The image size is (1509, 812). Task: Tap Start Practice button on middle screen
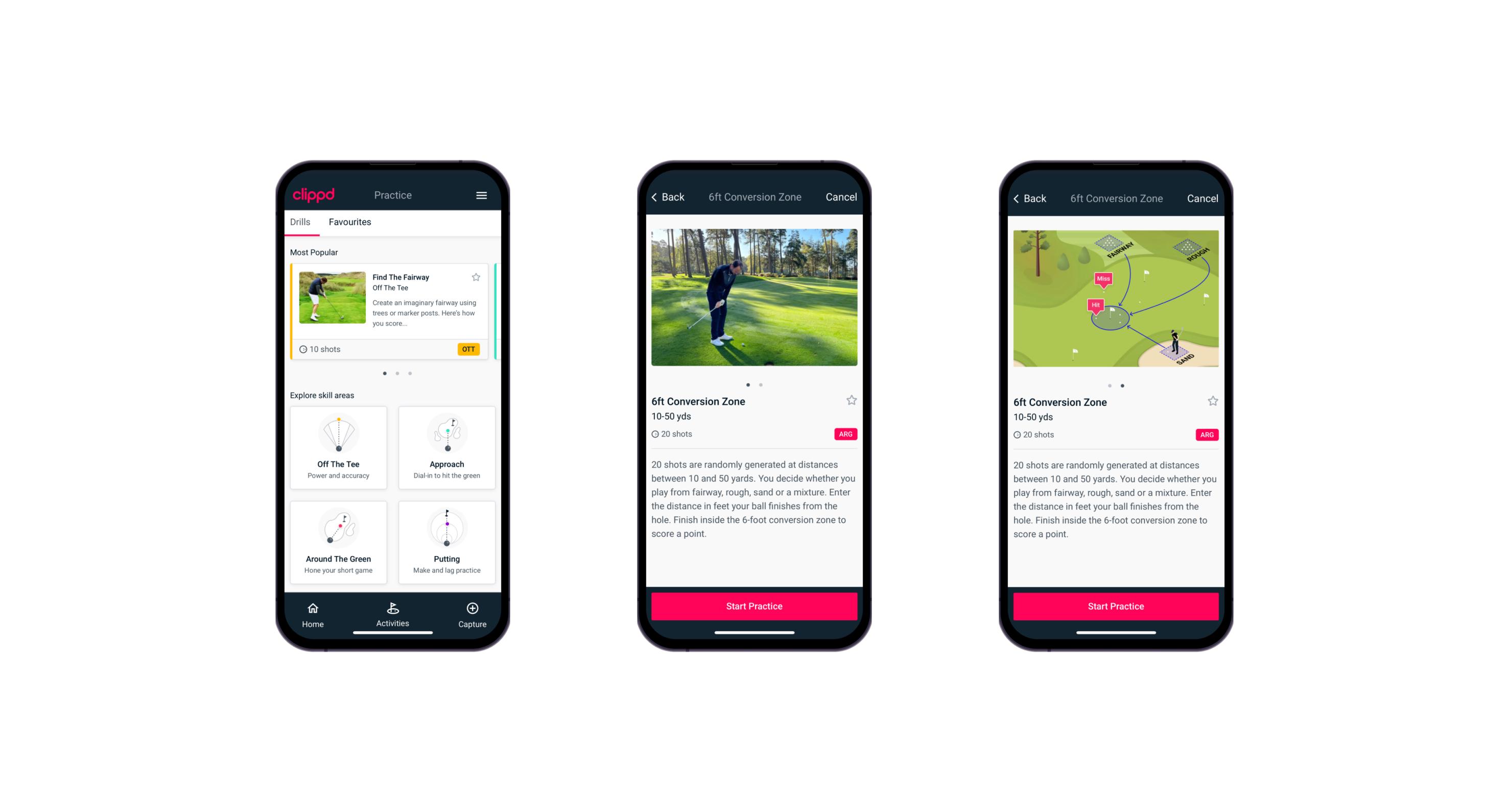pyautogui.click(x=754, y=605)
